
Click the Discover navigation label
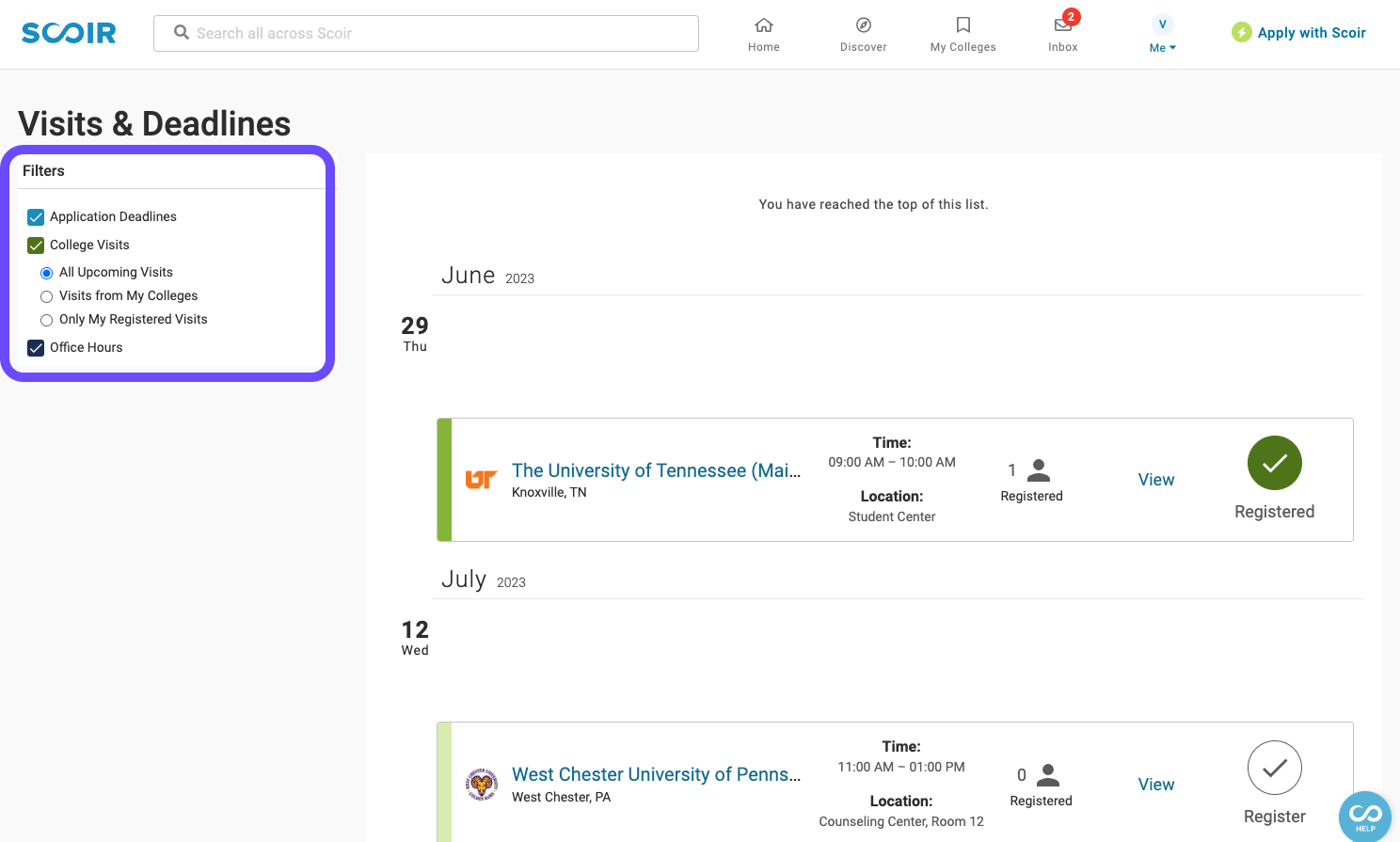(x=864, y=47)
